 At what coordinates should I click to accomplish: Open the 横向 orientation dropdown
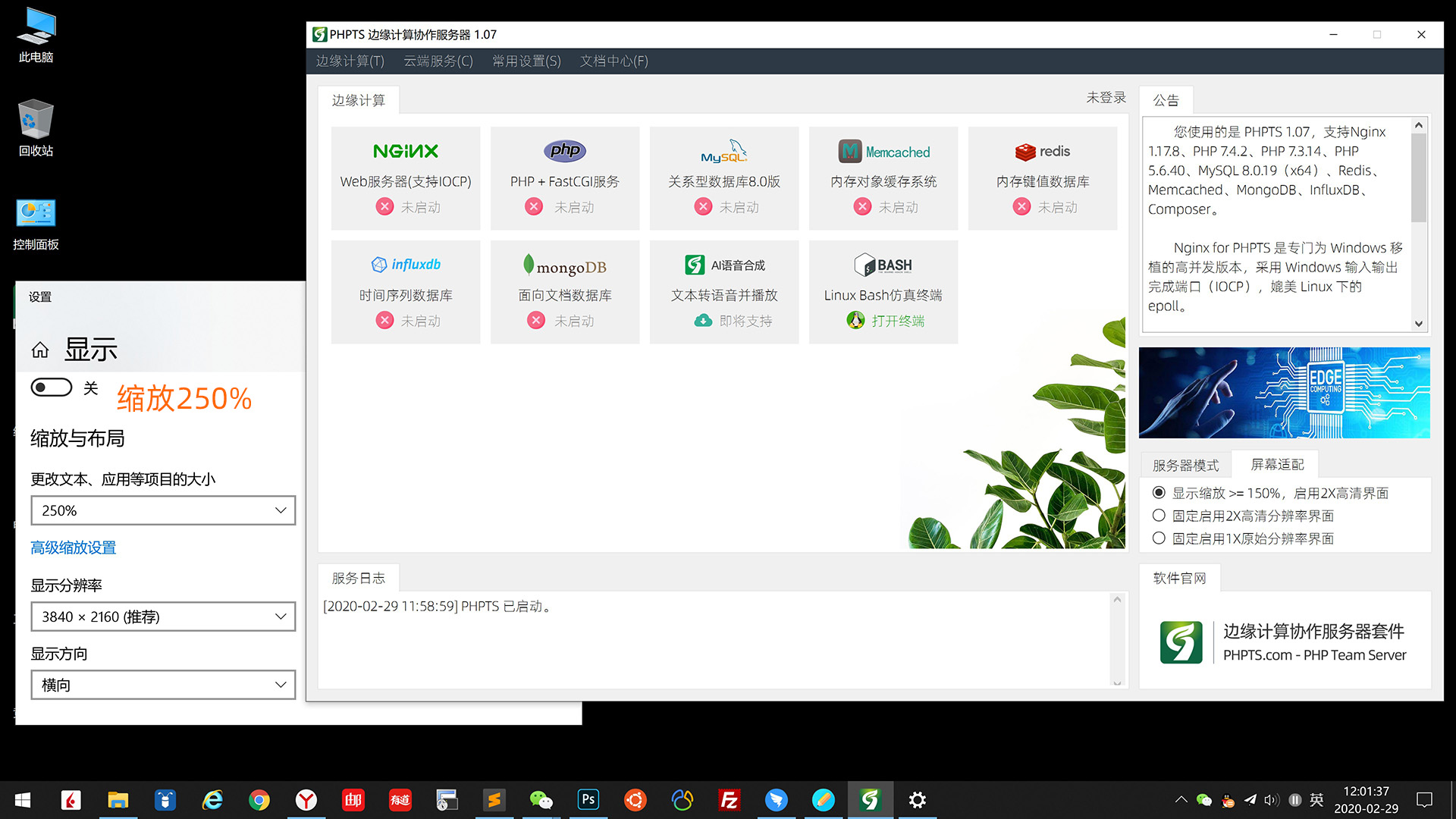[x=163, y=685]
